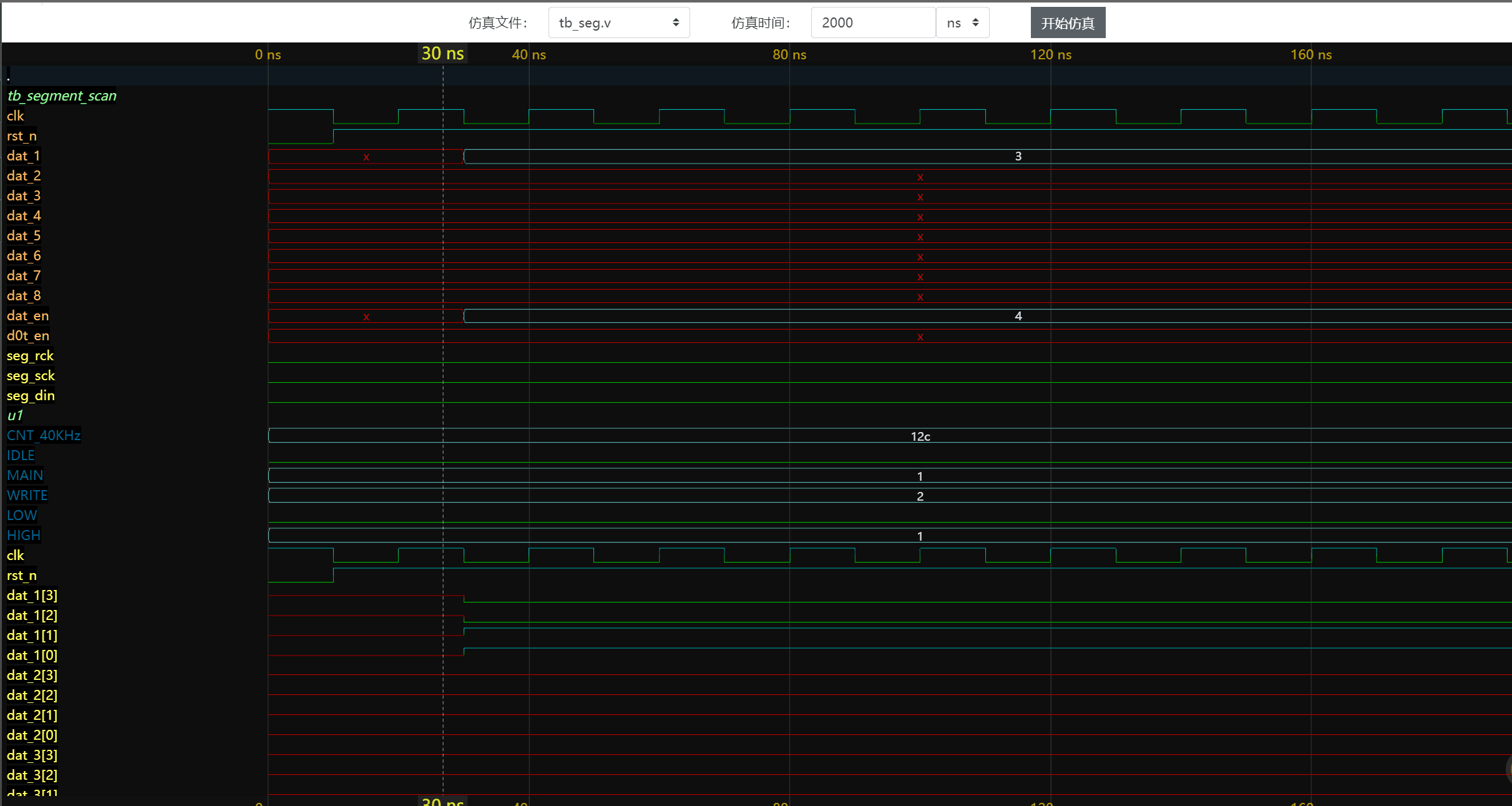1512x806 pixels.
Task: Click the dat_1[3] bit signal label
Action: coord(32,595)
